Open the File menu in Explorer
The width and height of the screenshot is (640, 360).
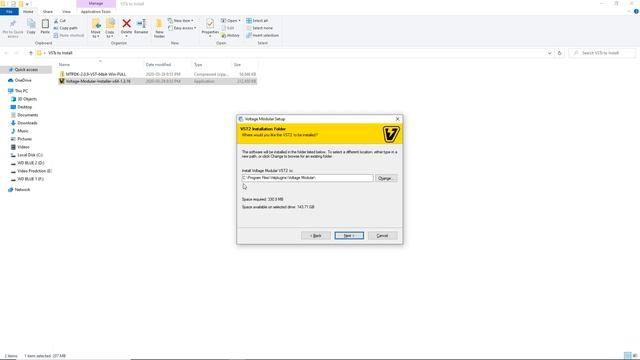tap(9, 11)
